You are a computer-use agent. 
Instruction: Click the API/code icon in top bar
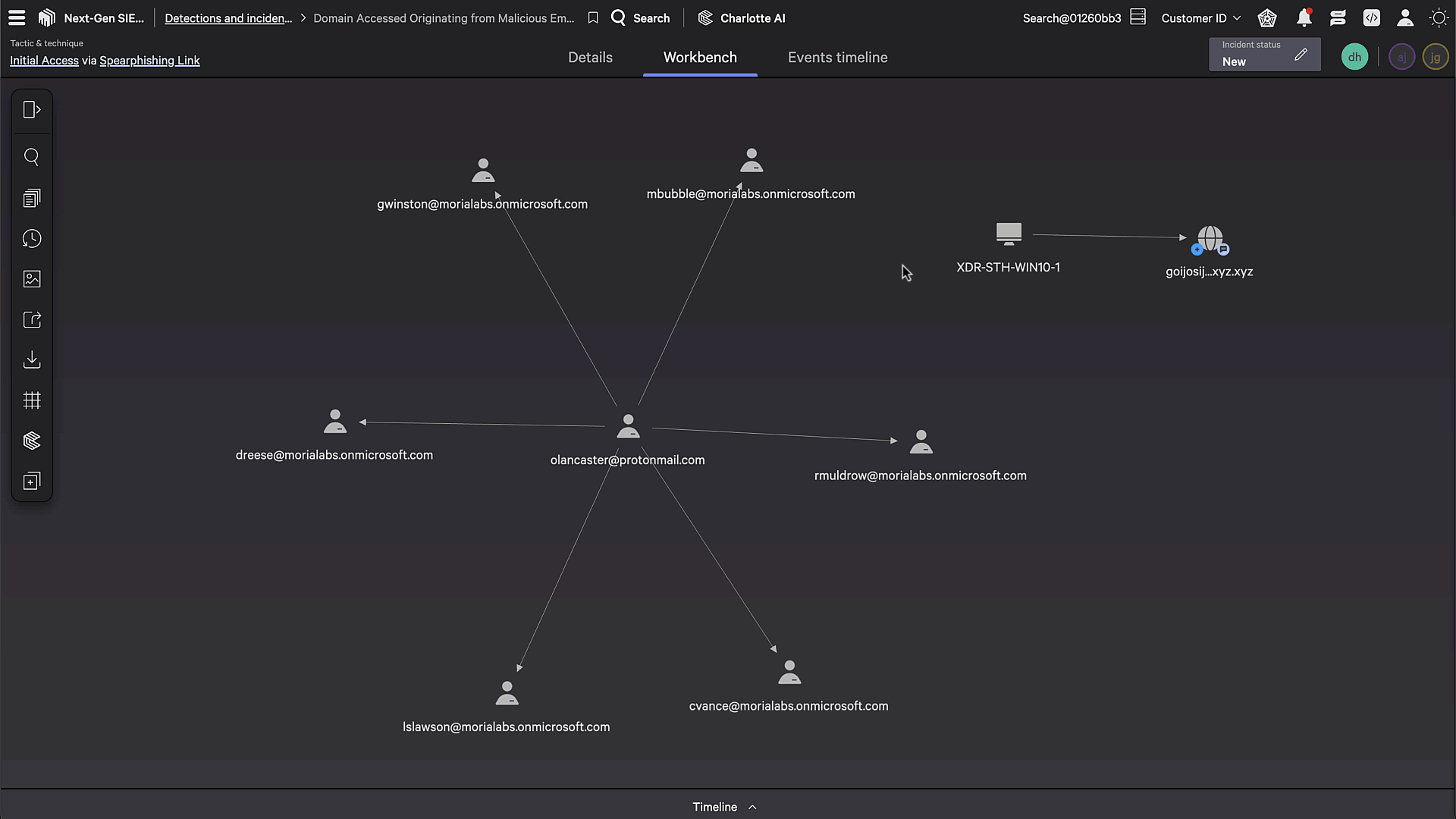point(1372,17)
